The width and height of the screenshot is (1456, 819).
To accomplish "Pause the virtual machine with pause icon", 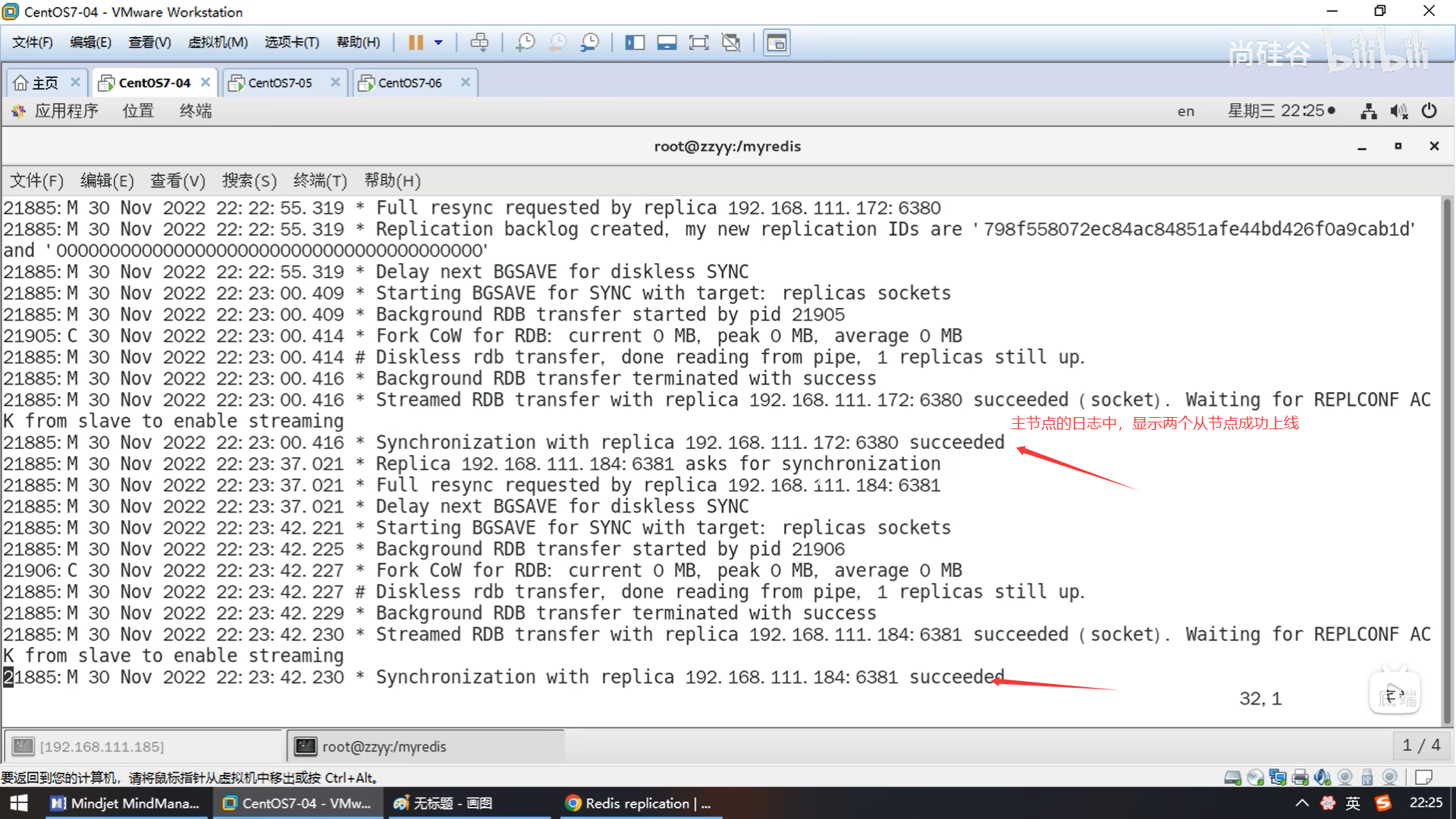I will [415, 42].
